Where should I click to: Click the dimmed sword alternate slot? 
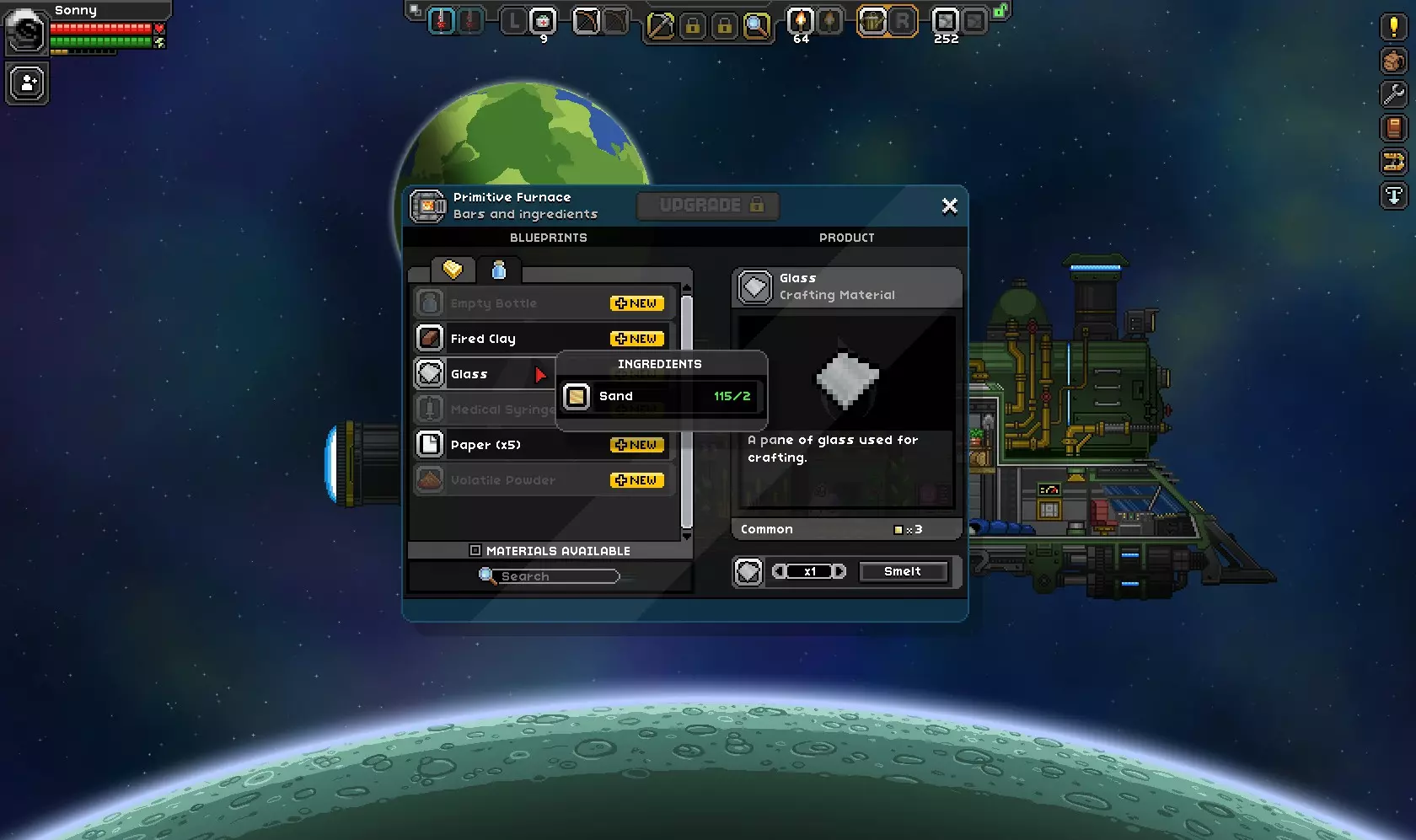(470, 21)
